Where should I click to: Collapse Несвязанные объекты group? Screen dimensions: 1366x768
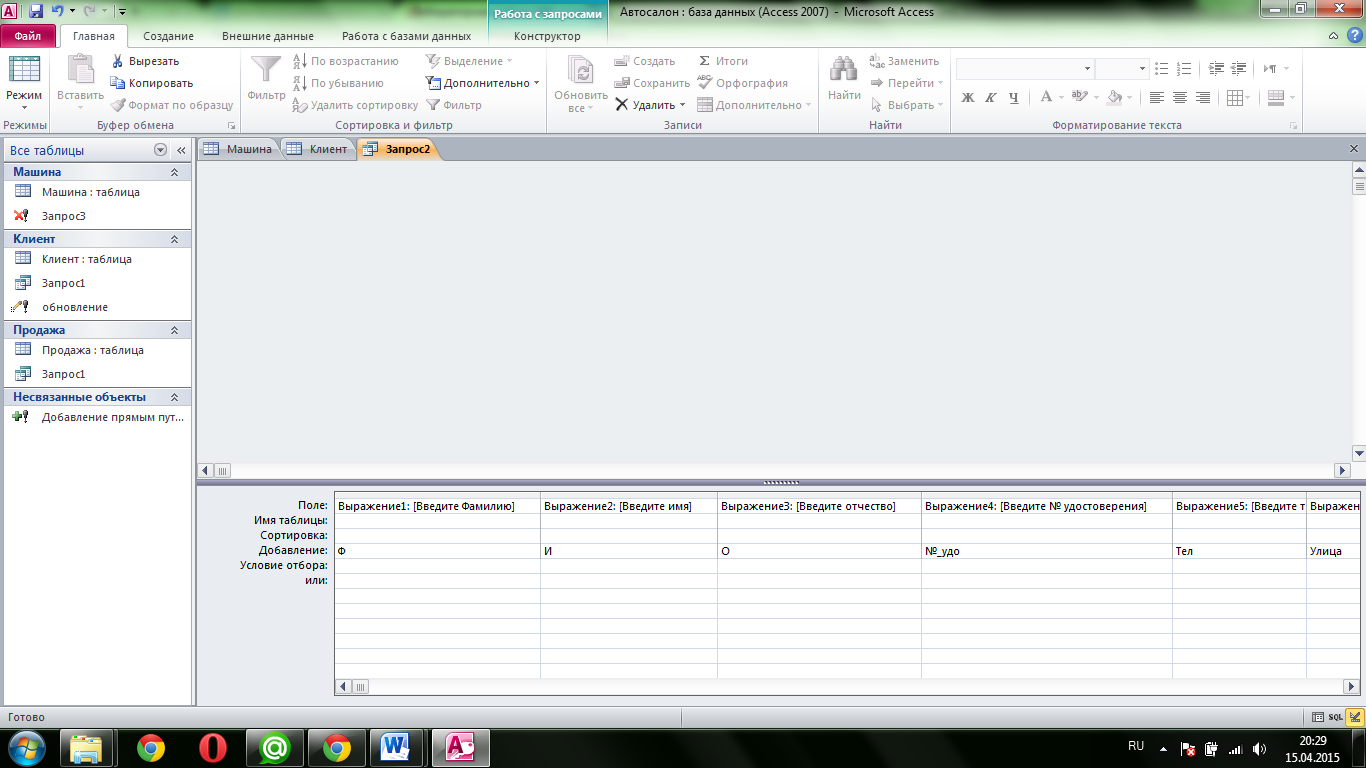[174, 397]
